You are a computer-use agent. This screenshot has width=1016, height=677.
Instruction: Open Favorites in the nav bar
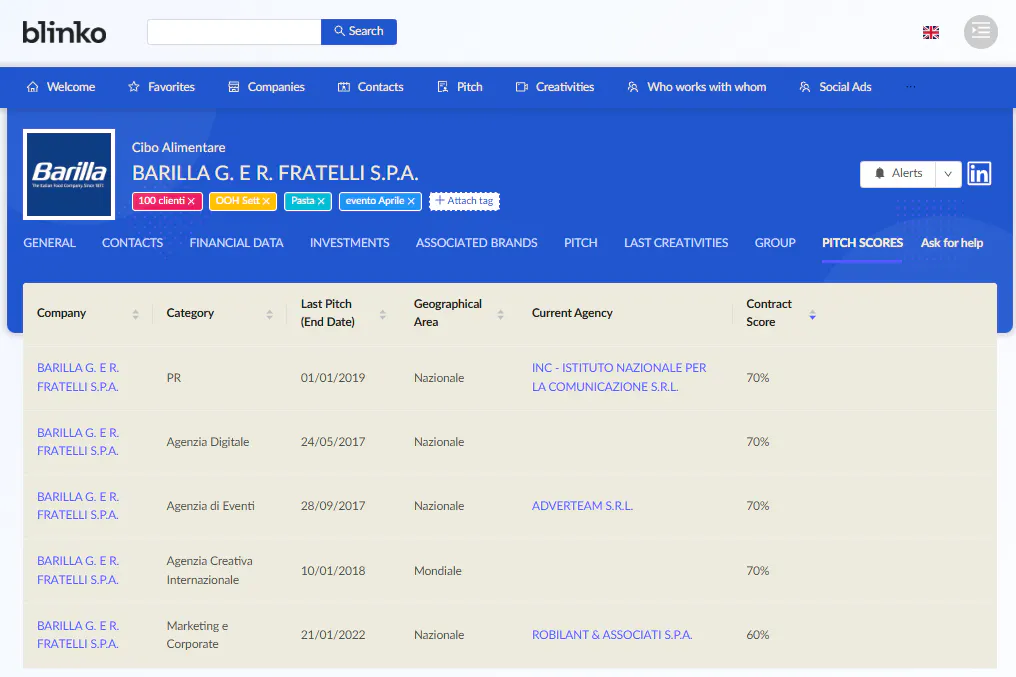tap(161, 87)
